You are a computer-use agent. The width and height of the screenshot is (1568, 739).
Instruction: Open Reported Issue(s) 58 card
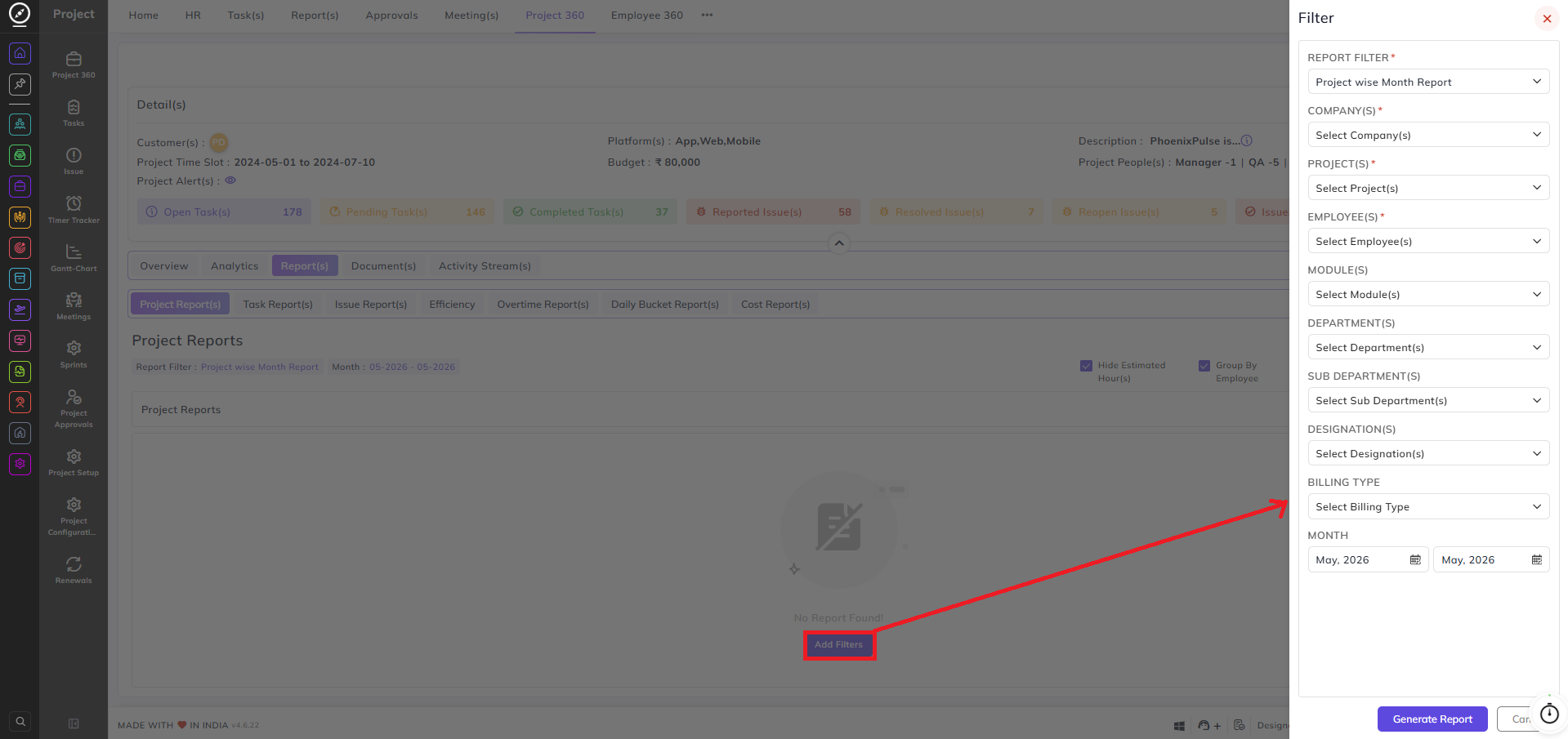pyautogui.click(x=773, y=211)
